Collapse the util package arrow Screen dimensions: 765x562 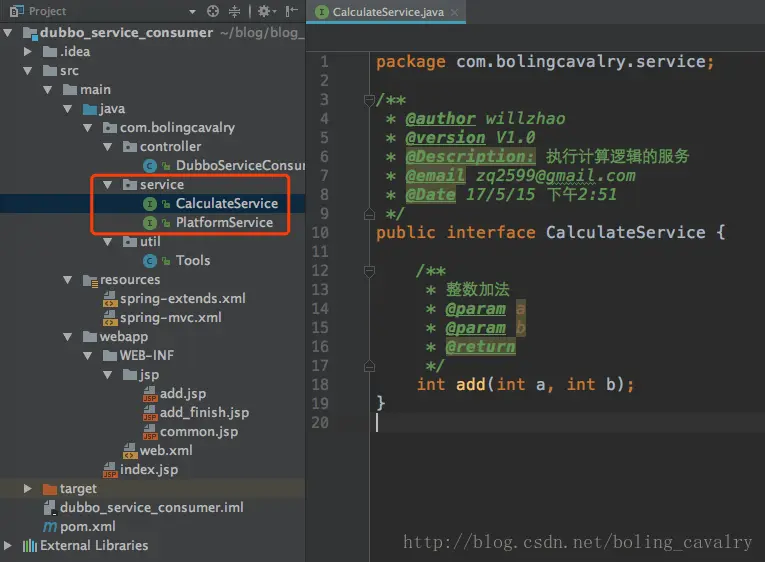[x=108, y=242]
